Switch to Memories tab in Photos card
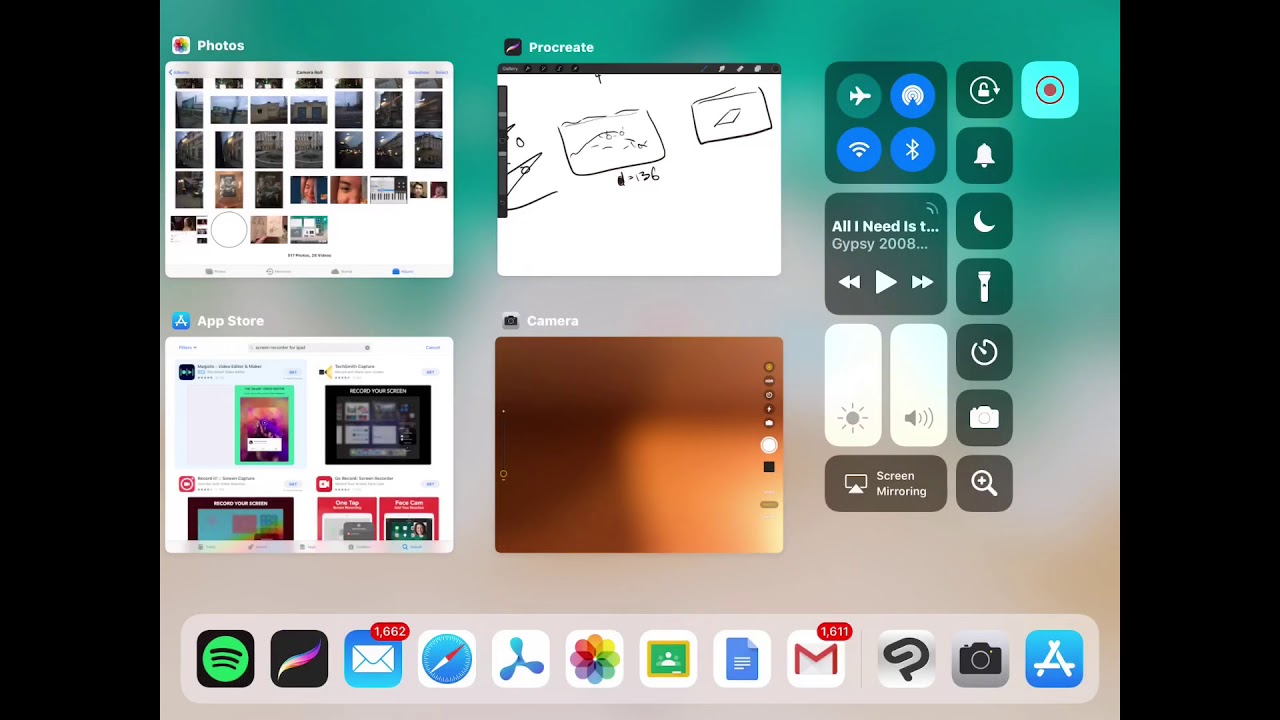This screenshot has width=1280, height=720. [278, 271]
